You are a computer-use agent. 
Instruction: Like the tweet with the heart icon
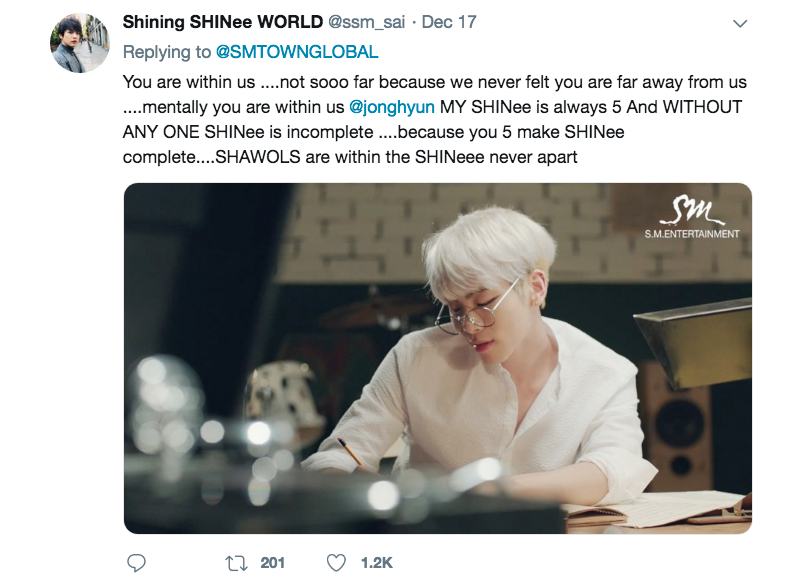pyautogui.click(x=336, y=563)
